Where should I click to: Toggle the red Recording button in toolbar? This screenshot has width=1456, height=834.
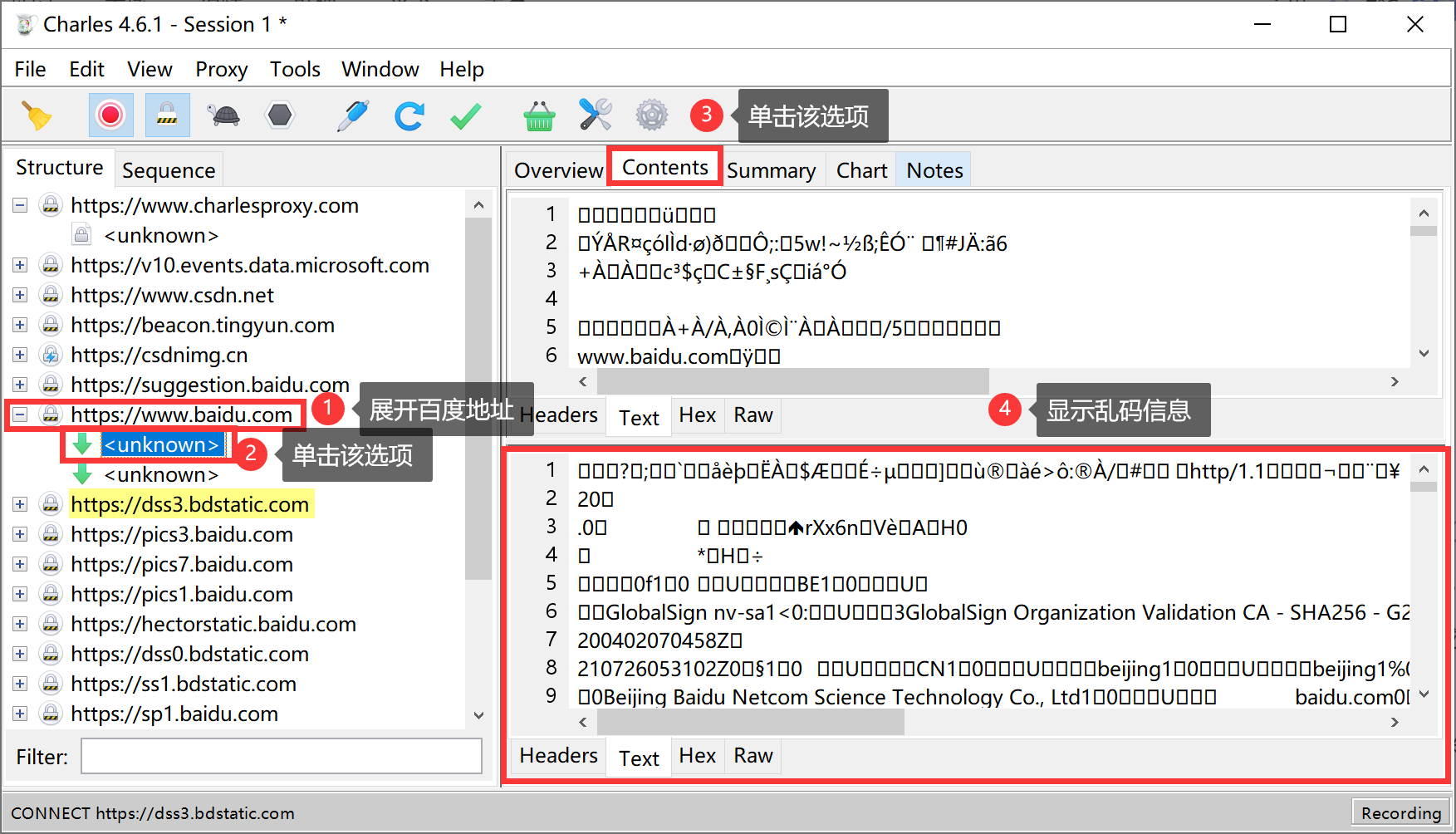[x=110, y=115]
